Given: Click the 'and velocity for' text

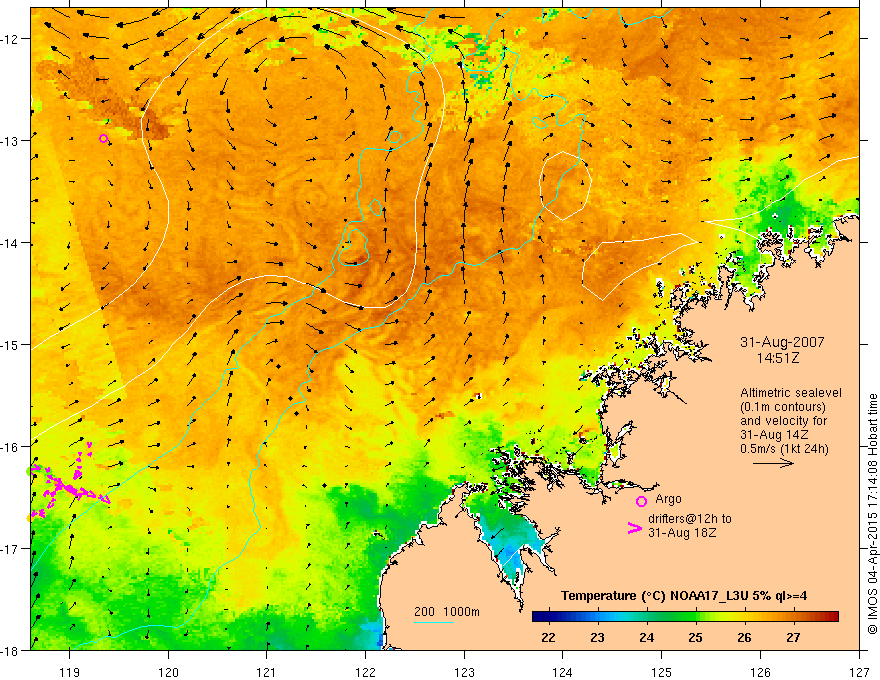Looking at the screenshot, I should 783,421.
